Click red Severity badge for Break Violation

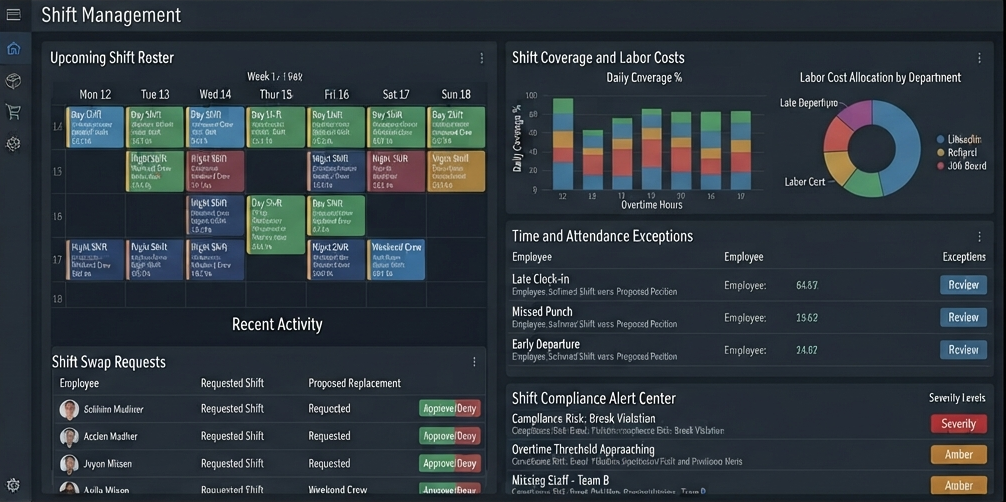958,424
